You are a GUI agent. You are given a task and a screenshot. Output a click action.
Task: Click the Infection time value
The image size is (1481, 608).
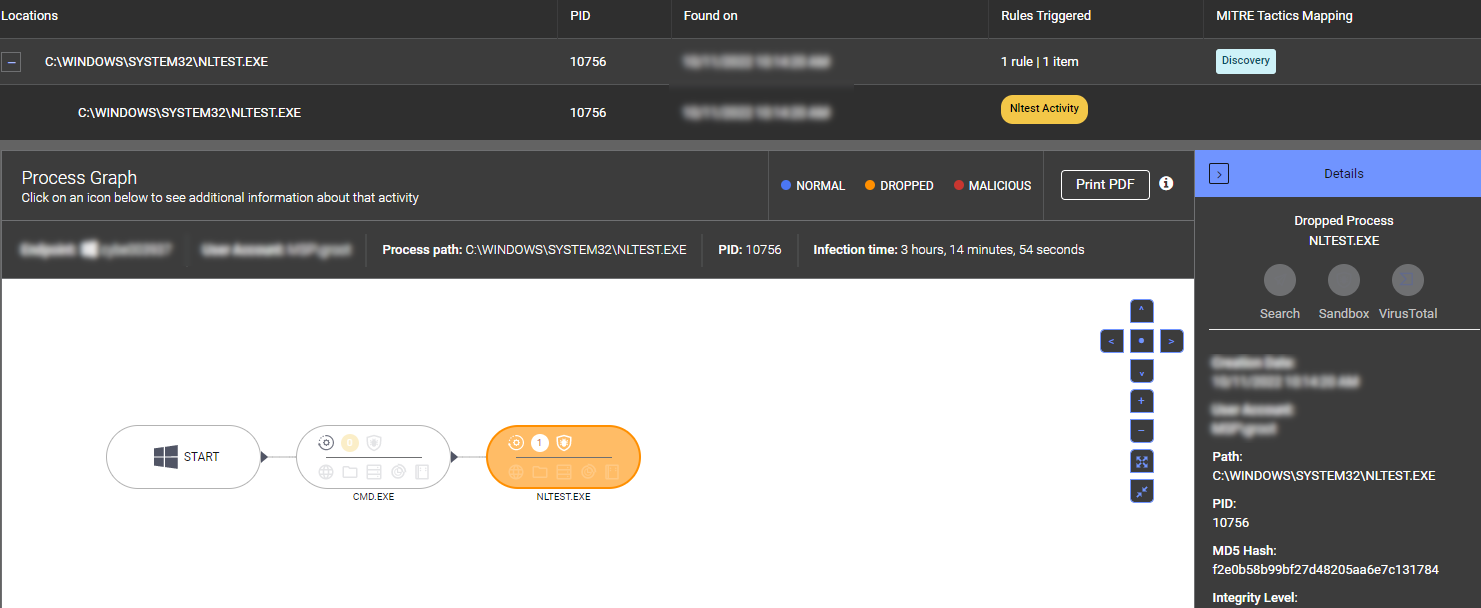(x=992, y=250)
